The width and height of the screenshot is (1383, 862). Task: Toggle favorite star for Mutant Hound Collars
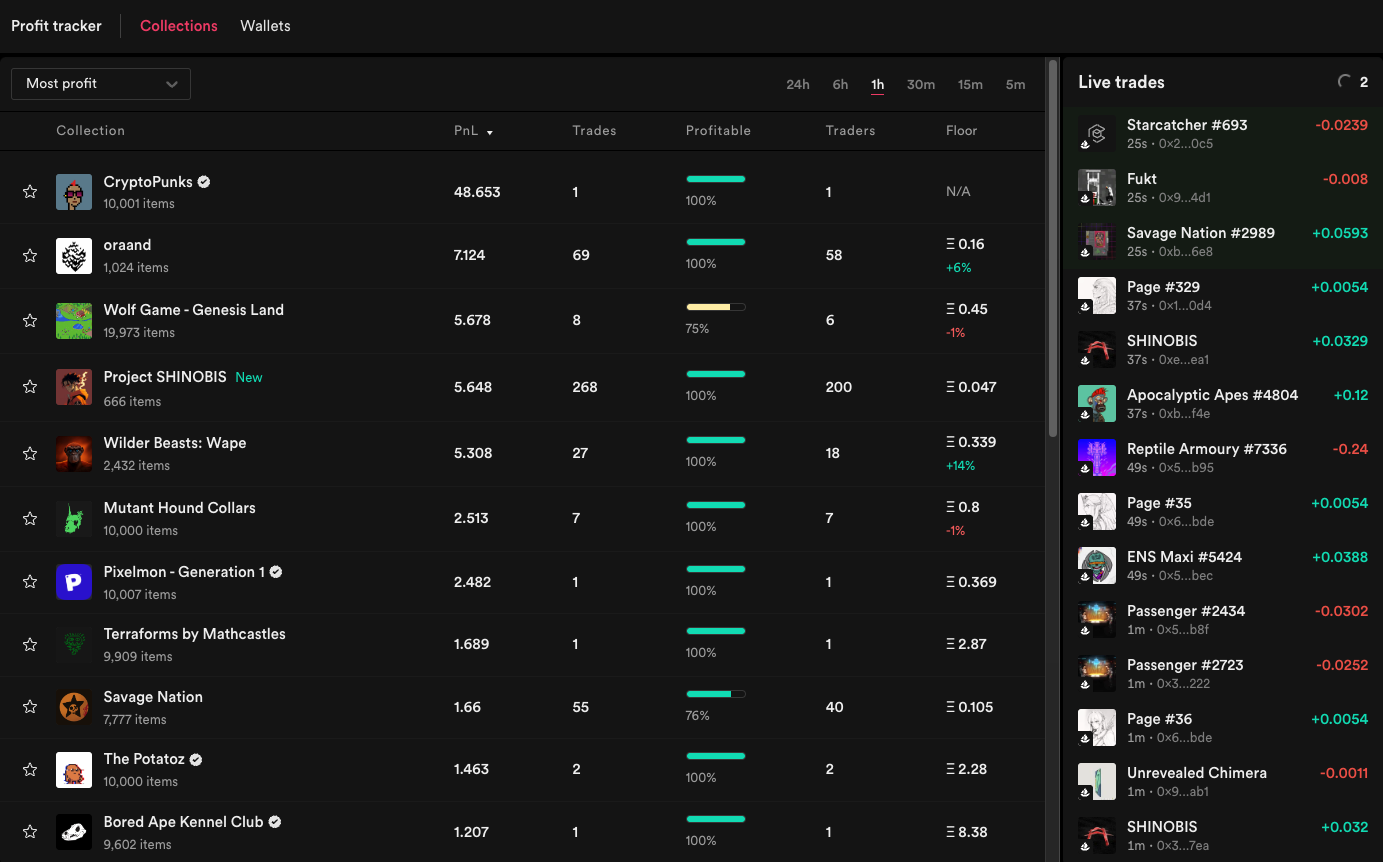click(30, 519)
